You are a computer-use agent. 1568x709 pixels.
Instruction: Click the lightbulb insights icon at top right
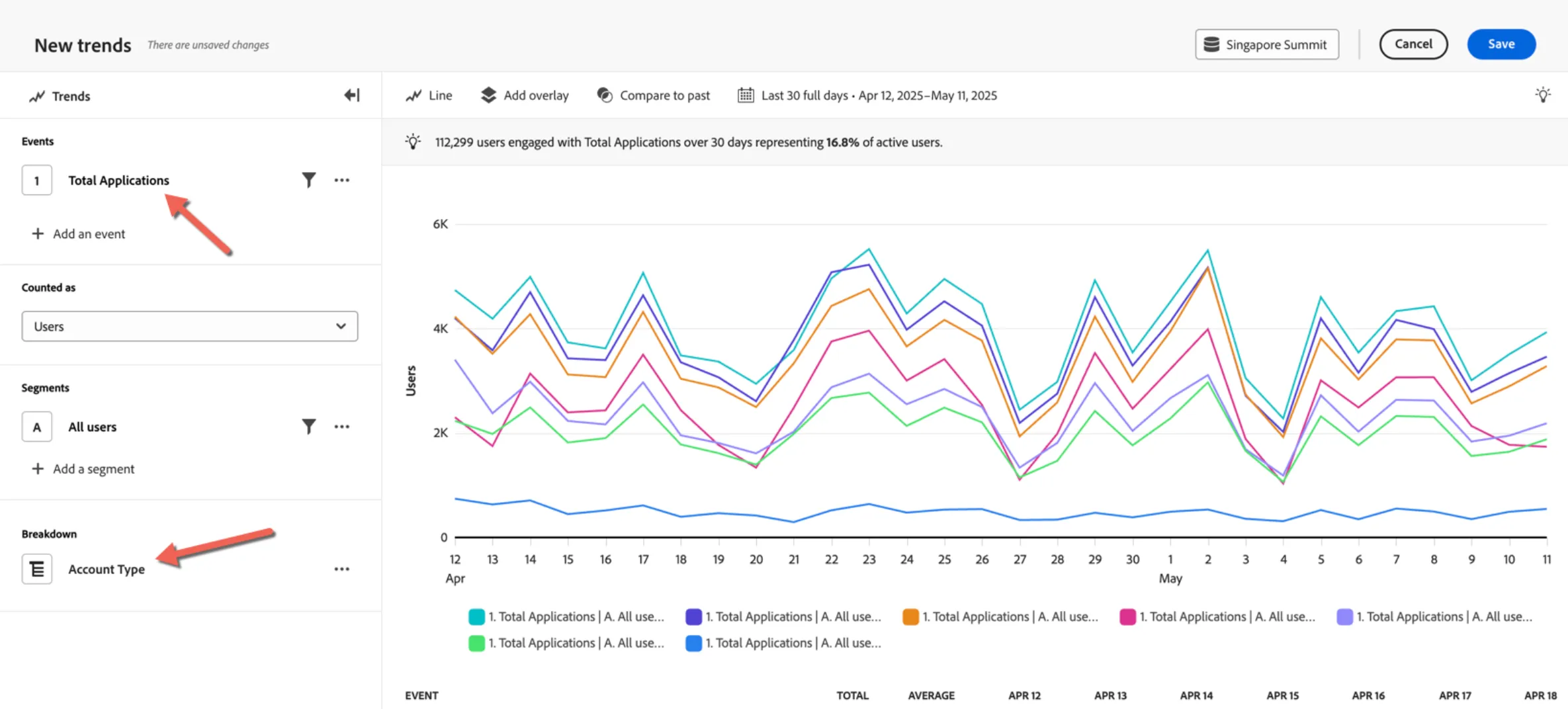pos(1543,95)
